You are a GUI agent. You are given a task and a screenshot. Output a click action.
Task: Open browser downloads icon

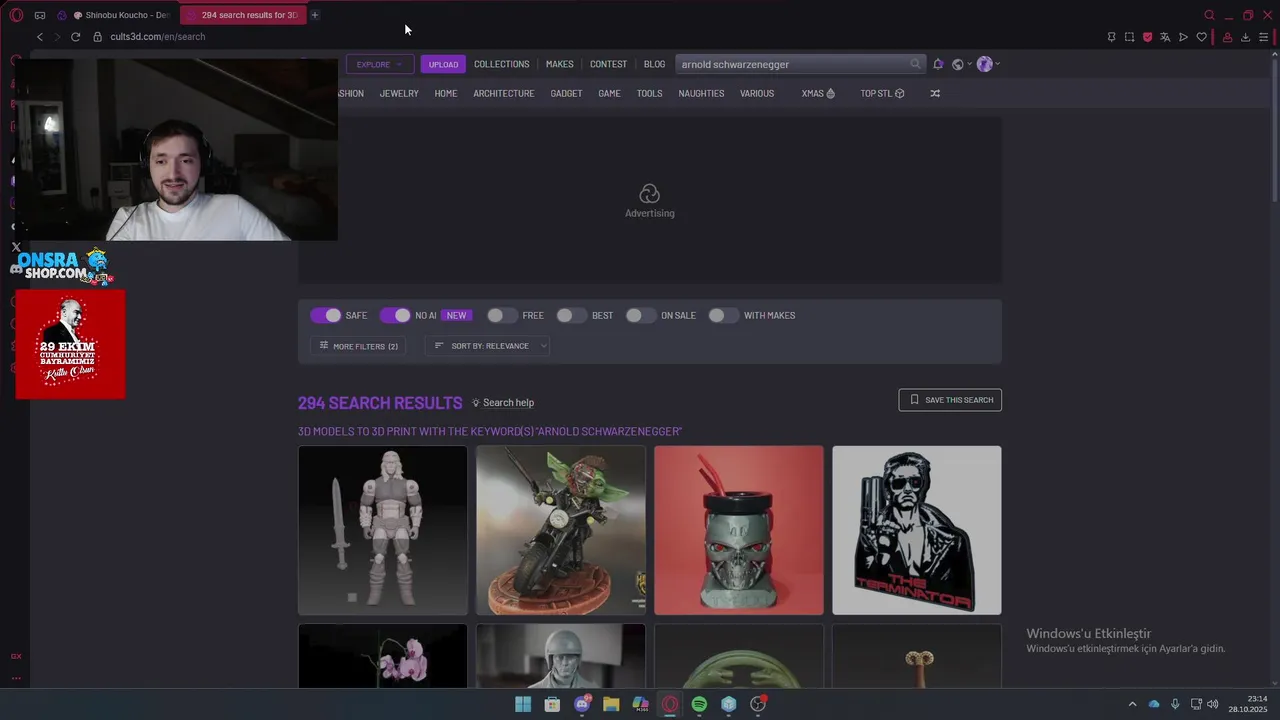1245,37
